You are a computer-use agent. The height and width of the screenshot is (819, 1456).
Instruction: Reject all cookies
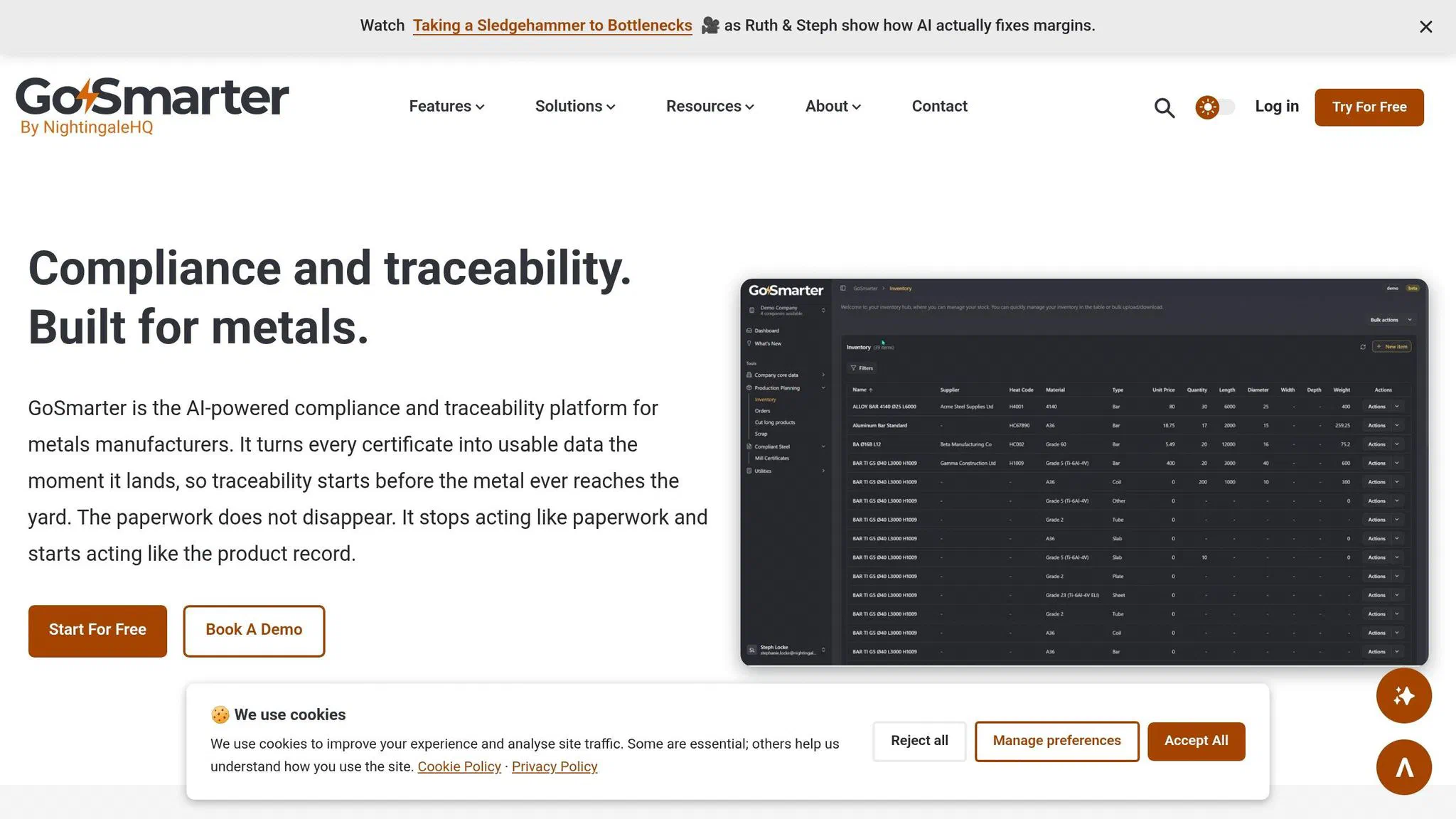coord(919,741)
